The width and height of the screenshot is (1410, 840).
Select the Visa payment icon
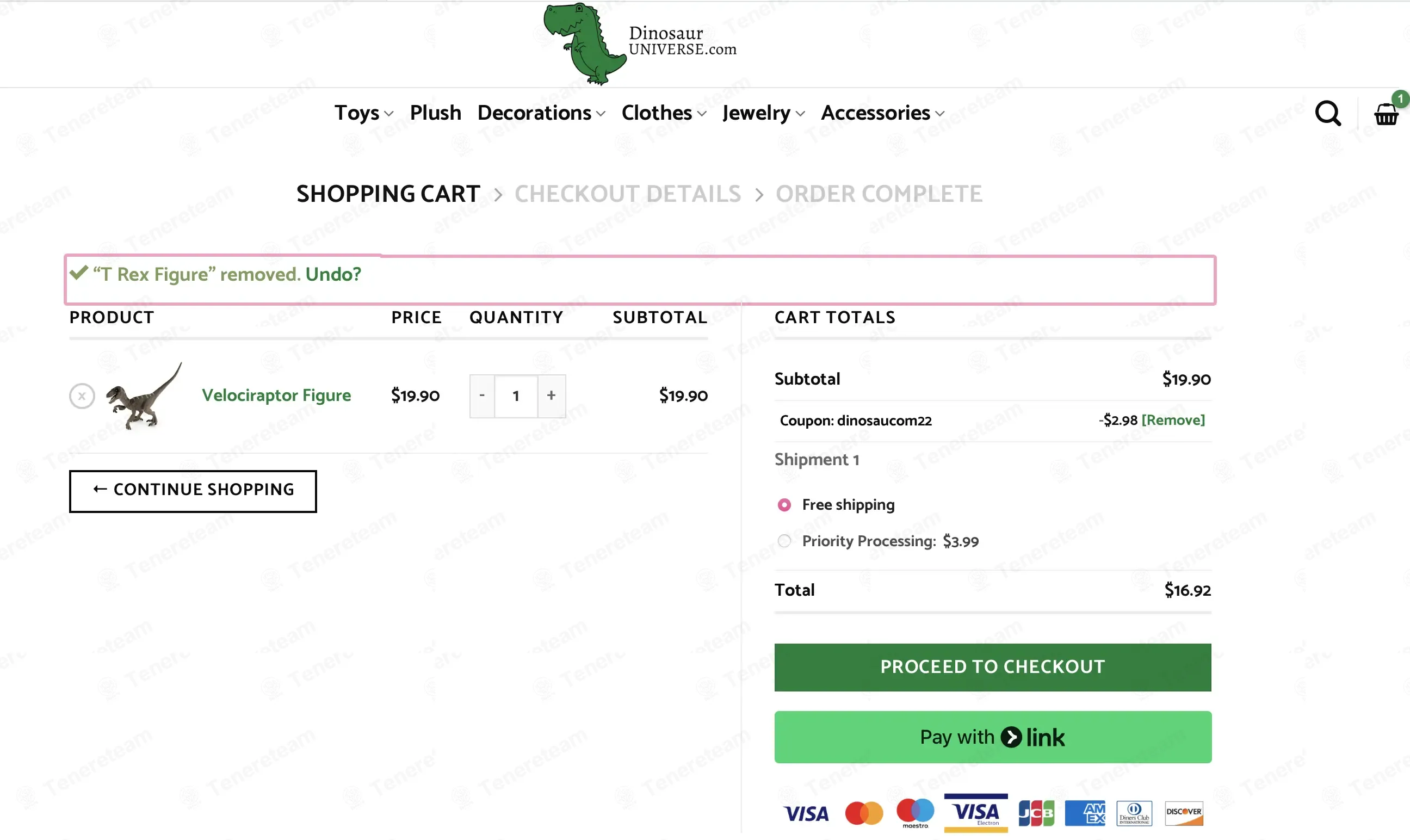click(806, 813)
